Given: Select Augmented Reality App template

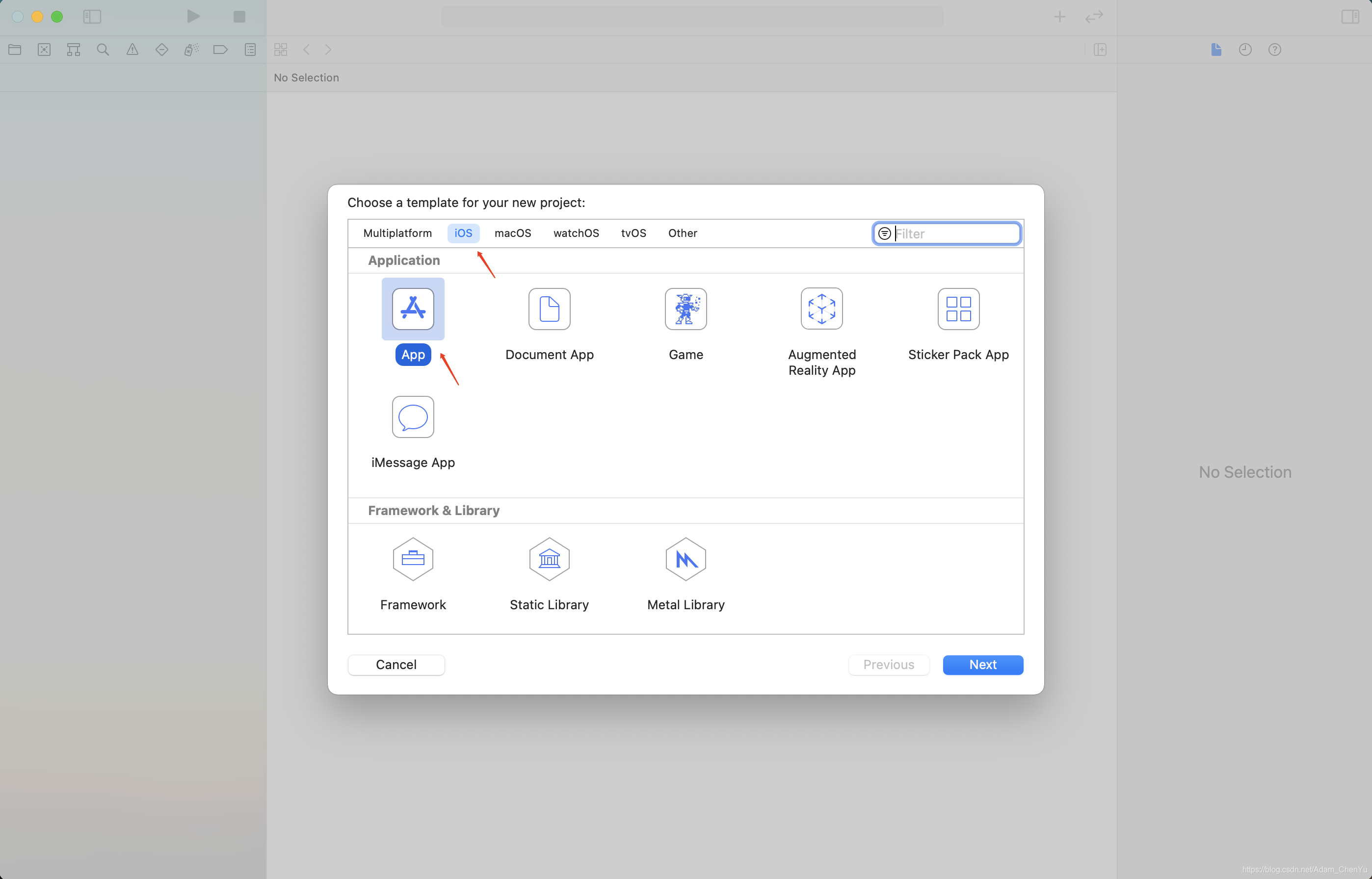Looking at the screenshot, I should 821,309.
